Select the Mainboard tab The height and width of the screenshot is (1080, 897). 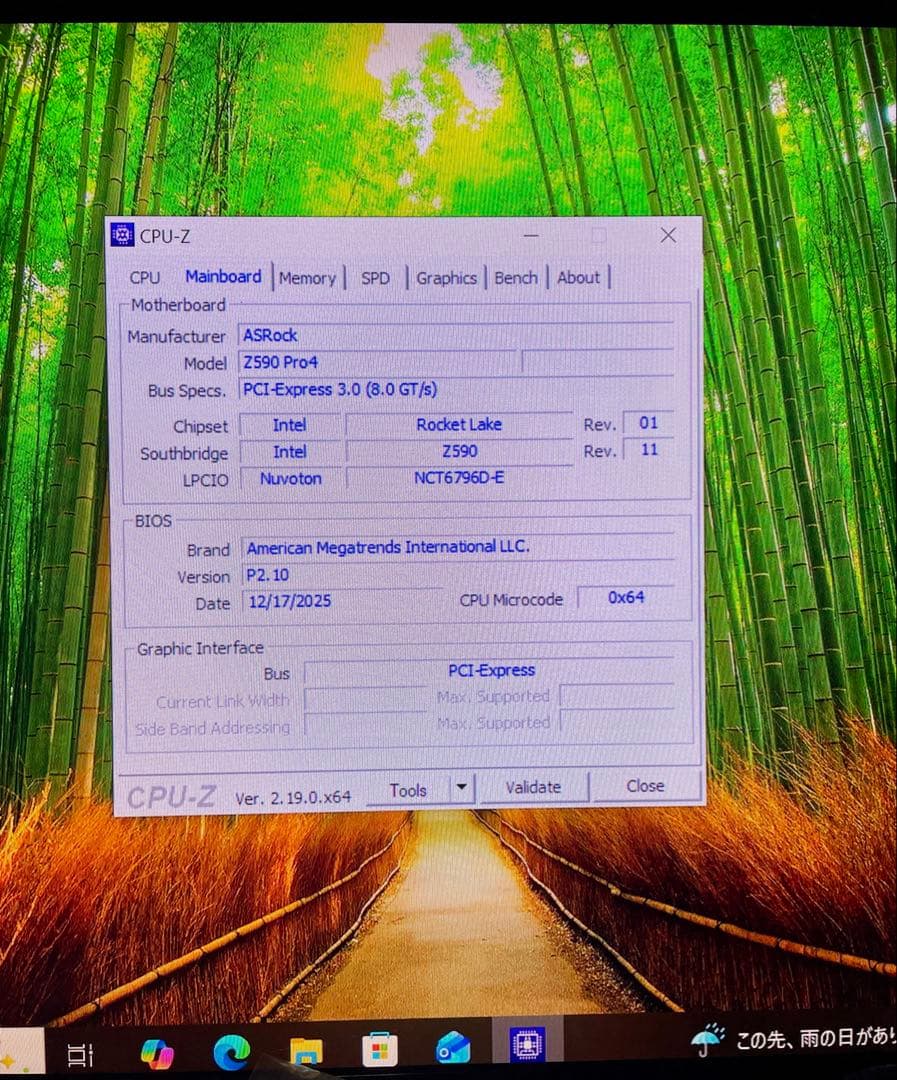point(223,276)
